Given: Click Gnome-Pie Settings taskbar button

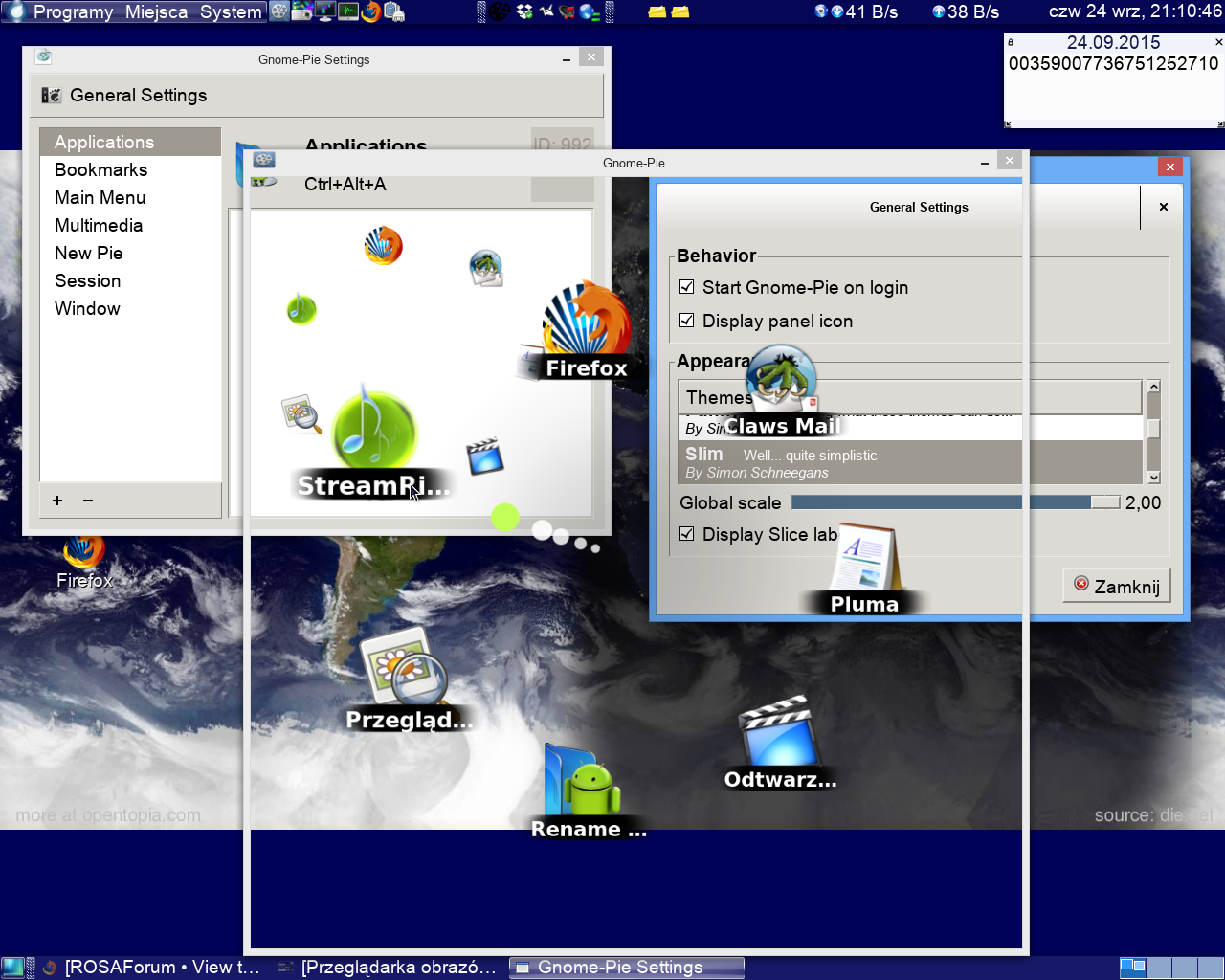Looking at the screenshot, I should pos(626,968).
